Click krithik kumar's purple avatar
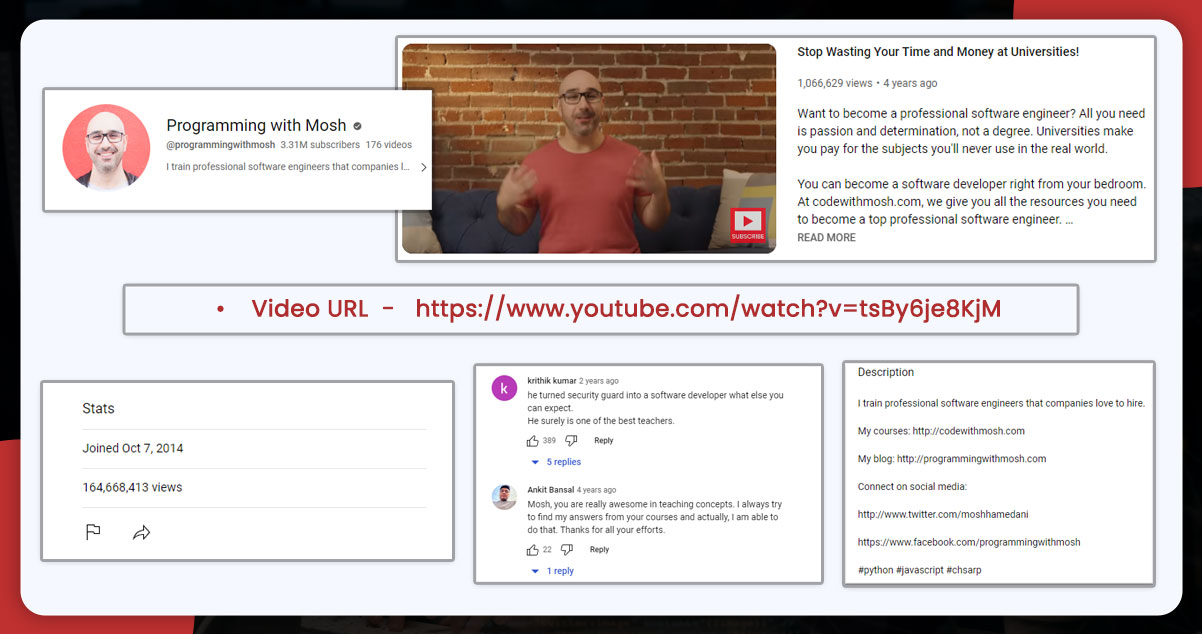Viewport: 1202px width, 634px height. point(504,388)
